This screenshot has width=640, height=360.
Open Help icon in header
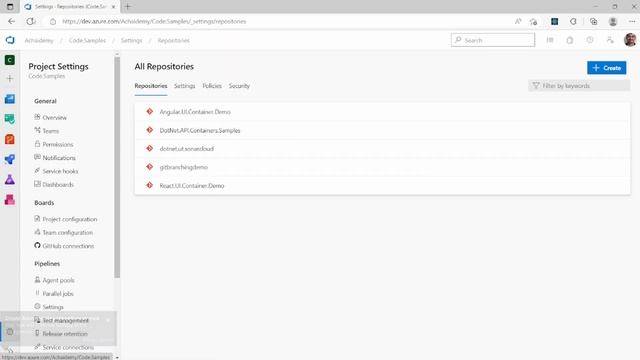590,40
